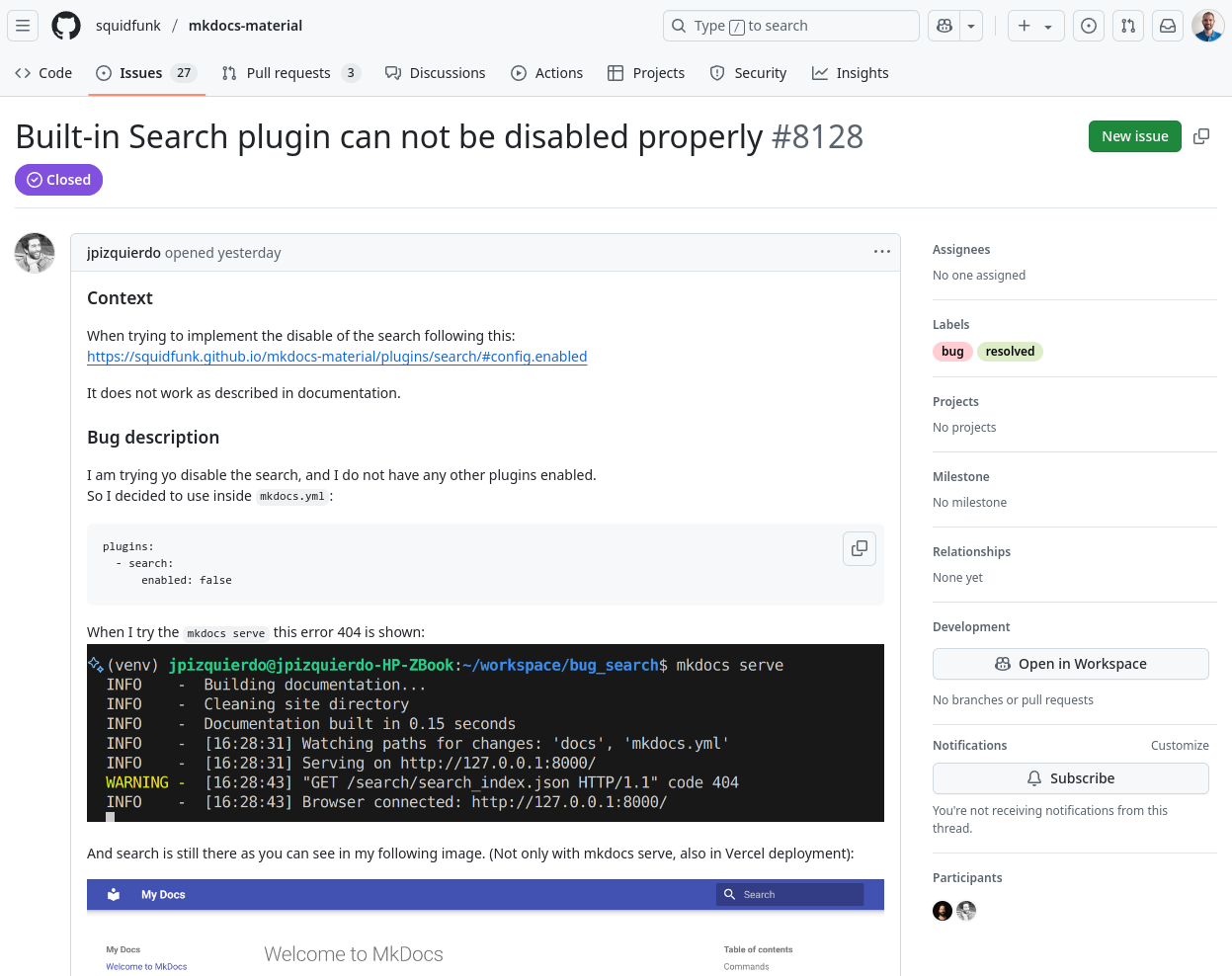1232x976 pixels.
Task: Switch to the Insights tab
Action: click(x=851, y=73)
